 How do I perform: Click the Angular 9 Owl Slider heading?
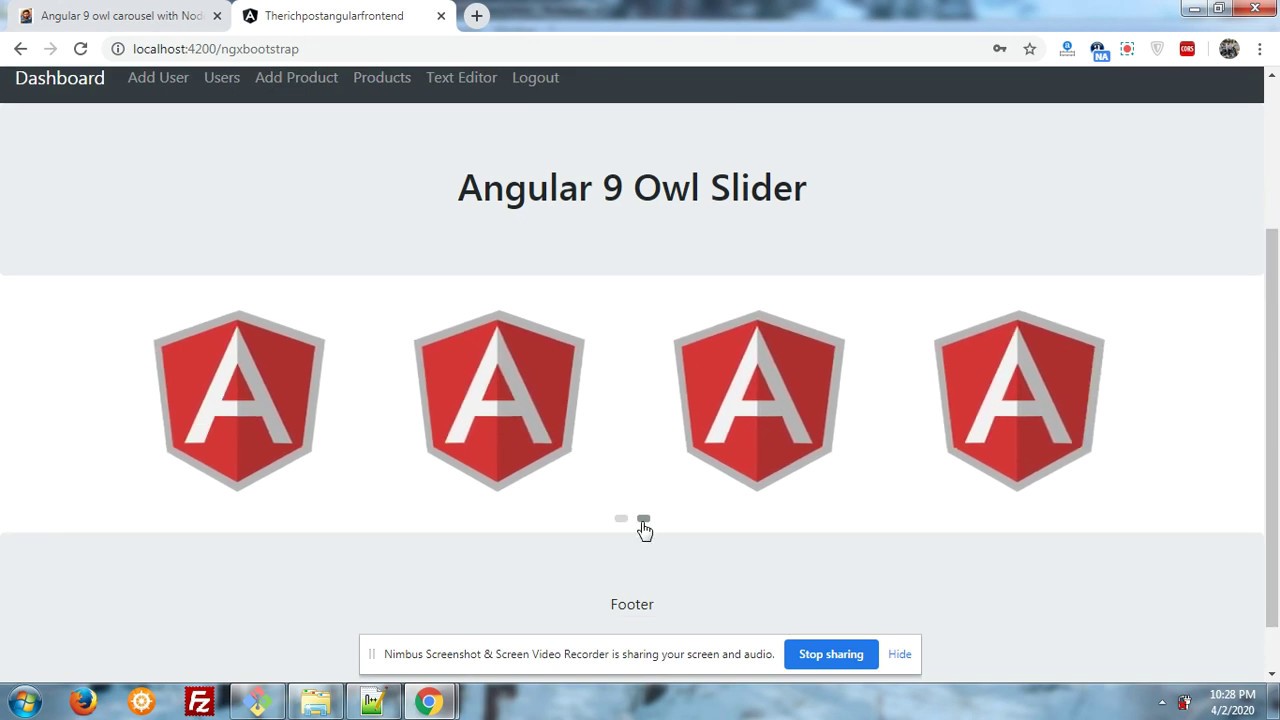tap(632, 188)
